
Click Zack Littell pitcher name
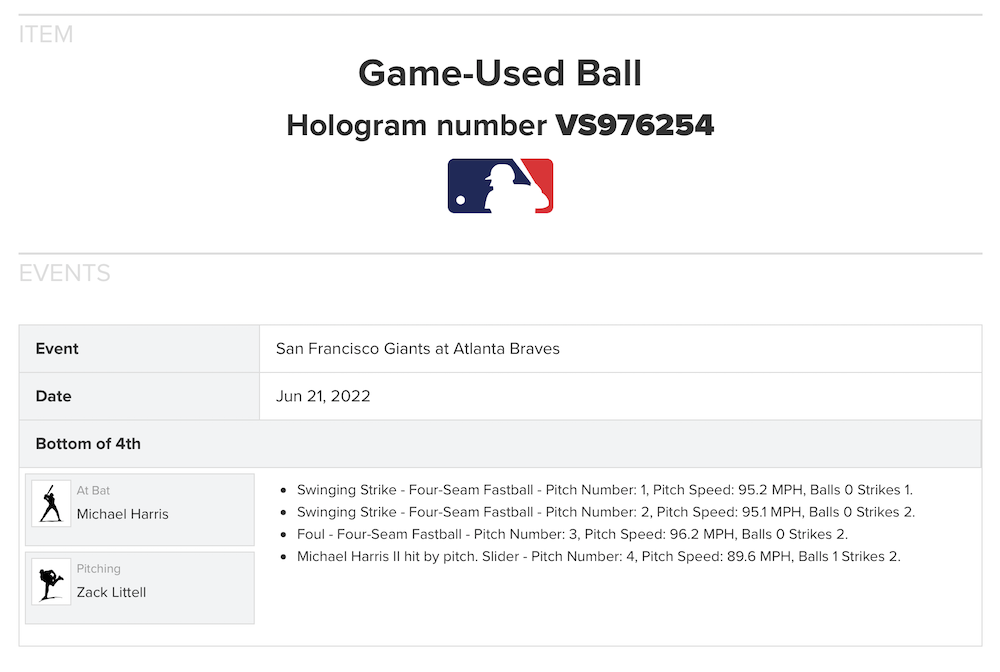tap(112, 592)
